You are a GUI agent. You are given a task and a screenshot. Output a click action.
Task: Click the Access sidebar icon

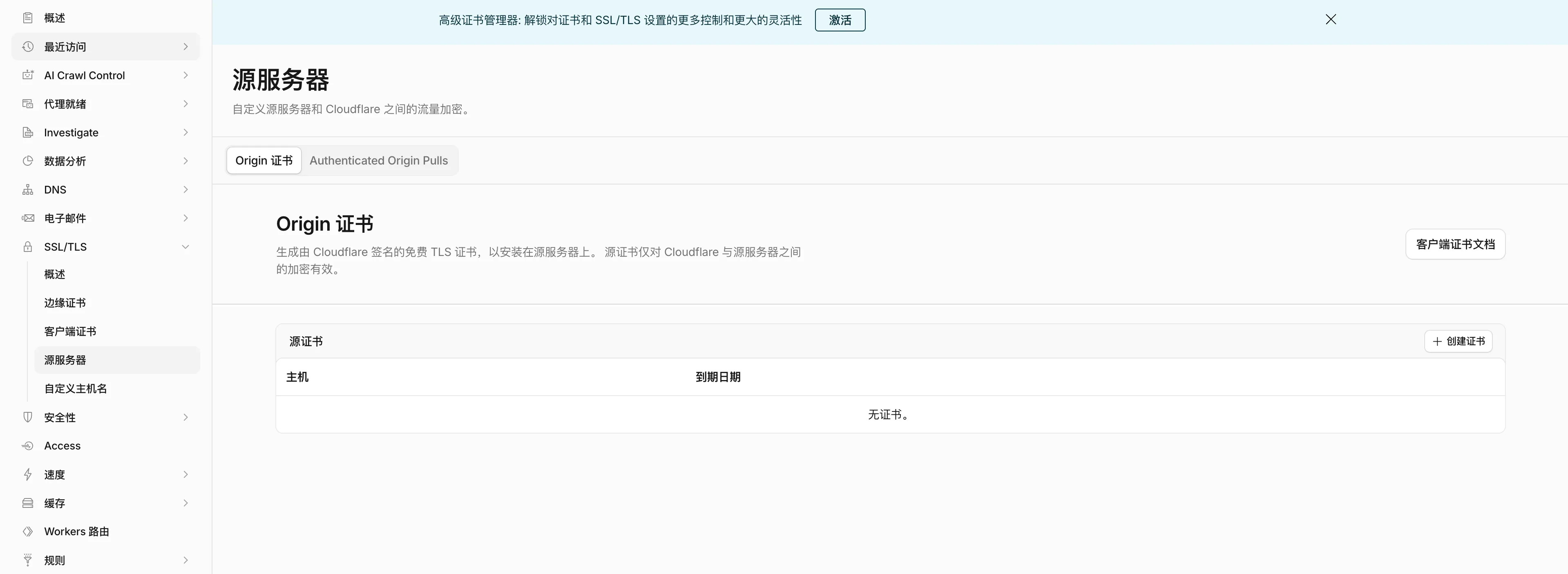pos(27,446)
